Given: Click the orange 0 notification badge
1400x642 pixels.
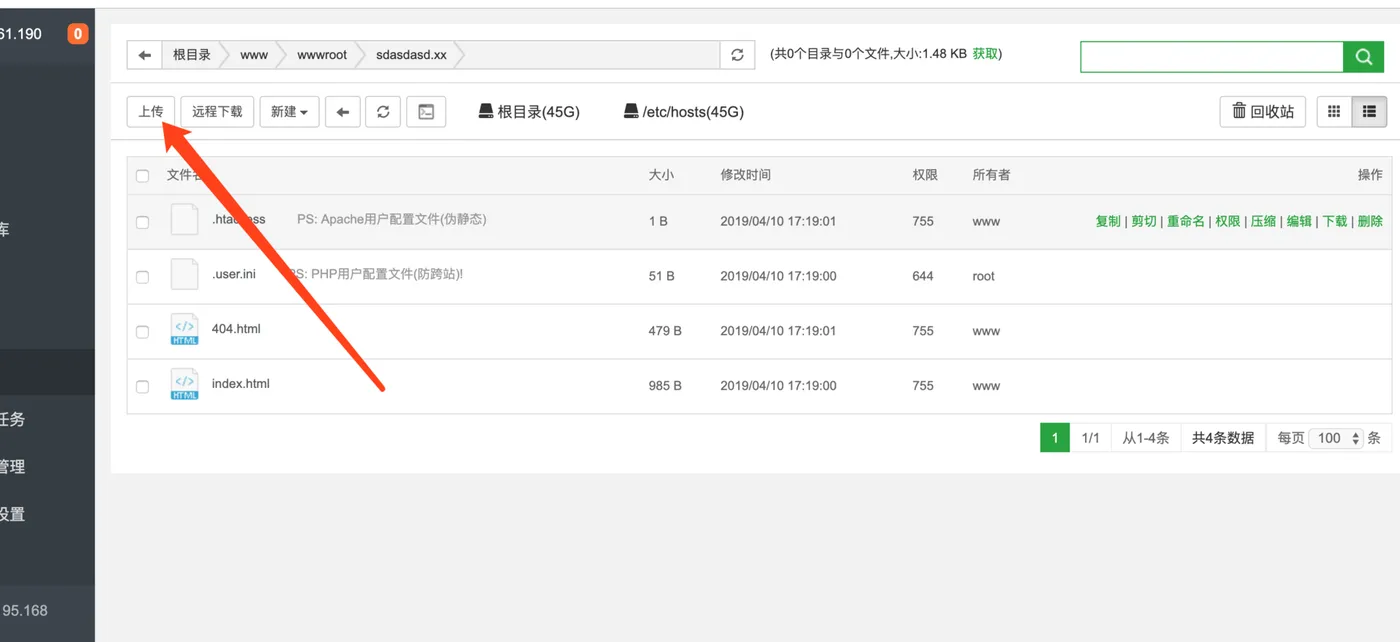Looking at the screenshot, I should click(78, 34).
